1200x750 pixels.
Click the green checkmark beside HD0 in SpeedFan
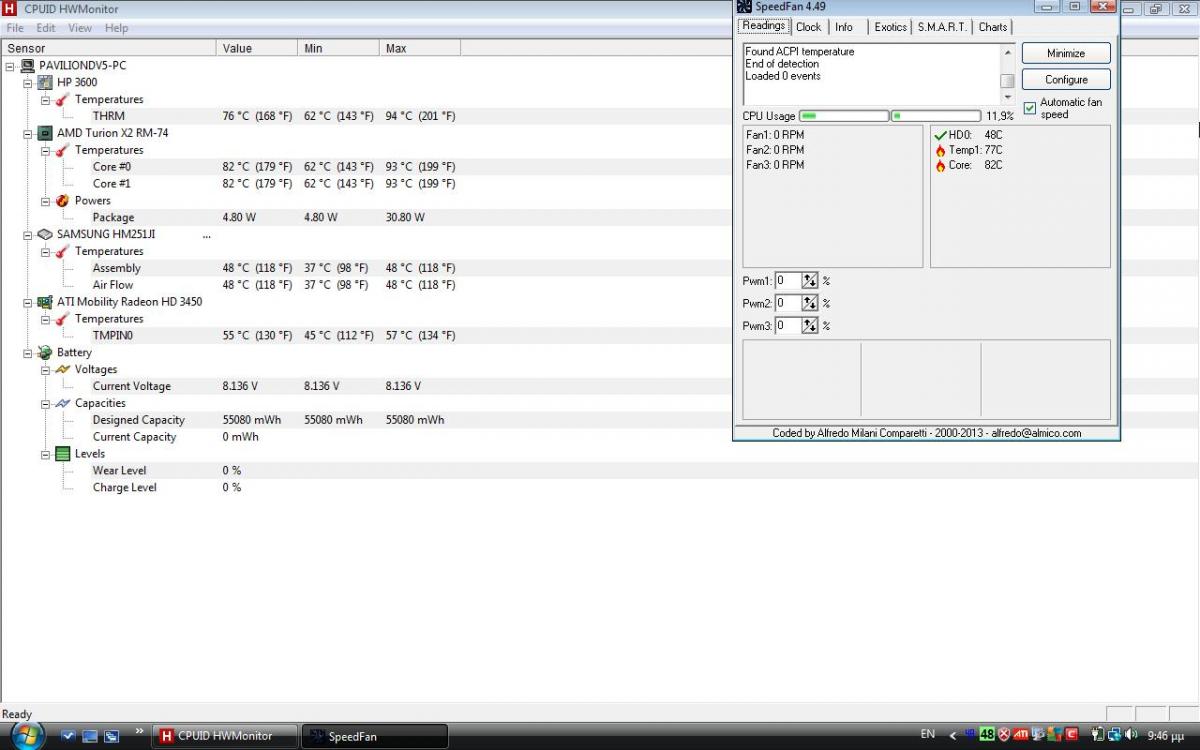pyautogui.click(x=940, y=135)
